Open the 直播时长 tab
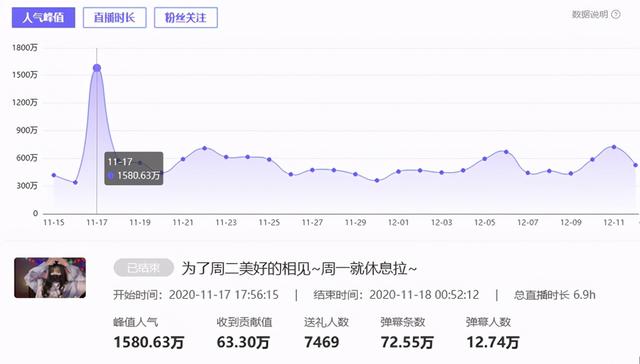The width and height of the screenshot is (640, 364). 115,18
